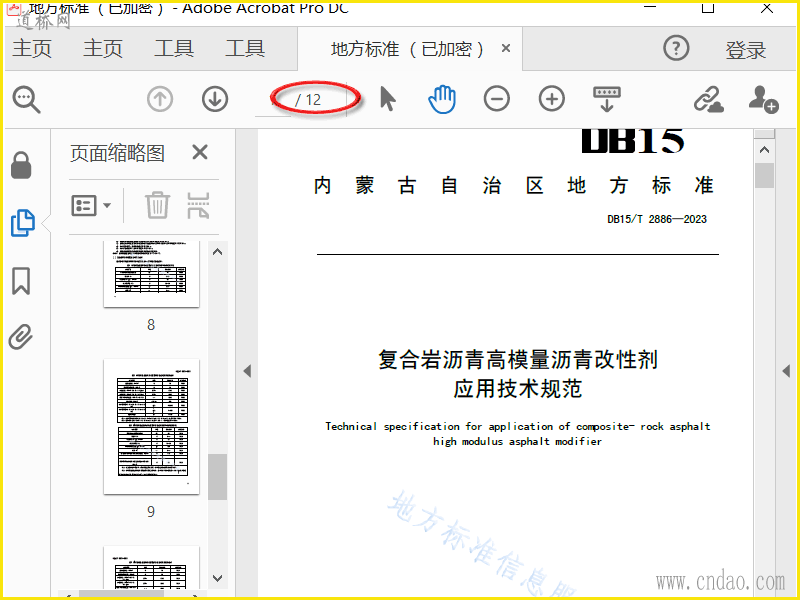Click the document vertical scrollbar handle

click(x=764, y=175)
